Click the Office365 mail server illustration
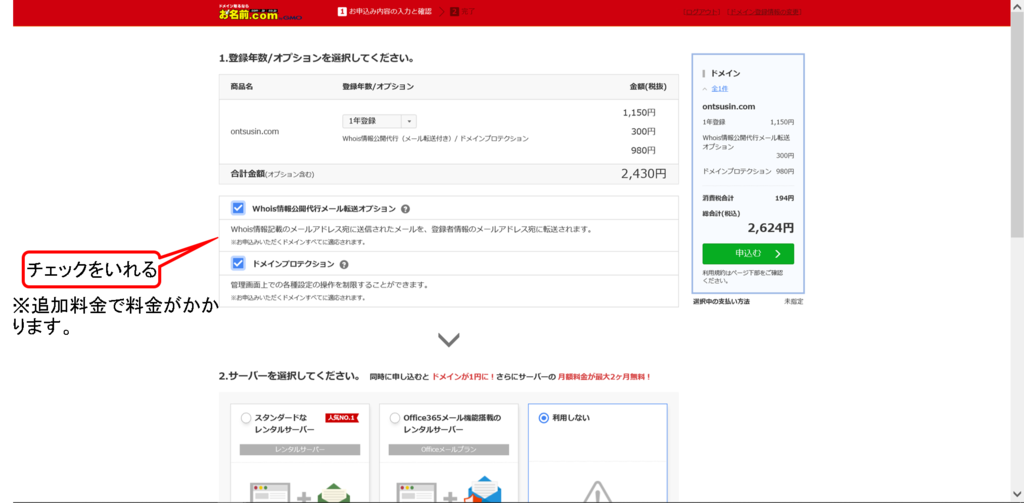Image resolution: width=1024 pixels, height=503 pixels. click(449, 490)
